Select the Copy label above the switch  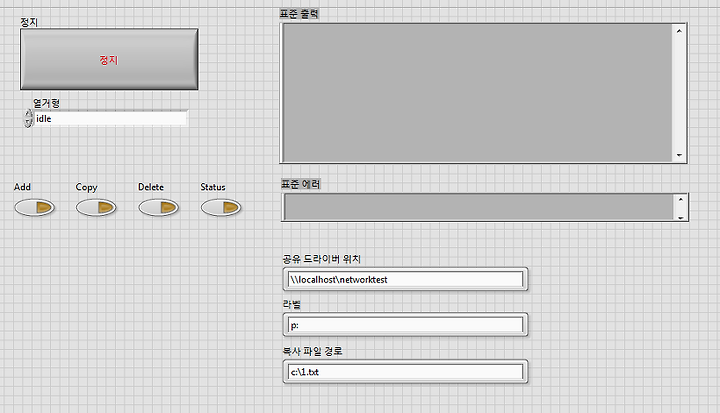[86, 187]
